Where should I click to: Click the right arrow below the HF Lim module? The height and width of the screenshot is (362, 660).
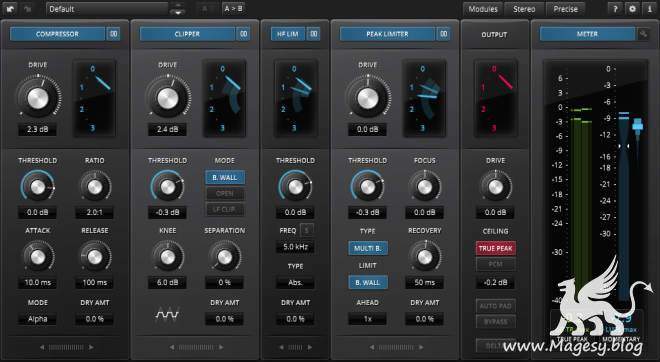(309, 347)
